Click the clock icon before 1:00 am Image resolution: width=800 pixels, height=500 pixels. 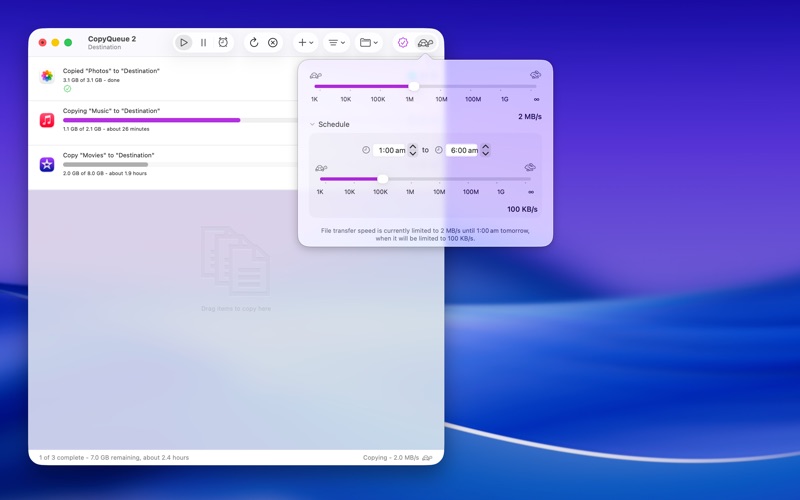[366, 150]
